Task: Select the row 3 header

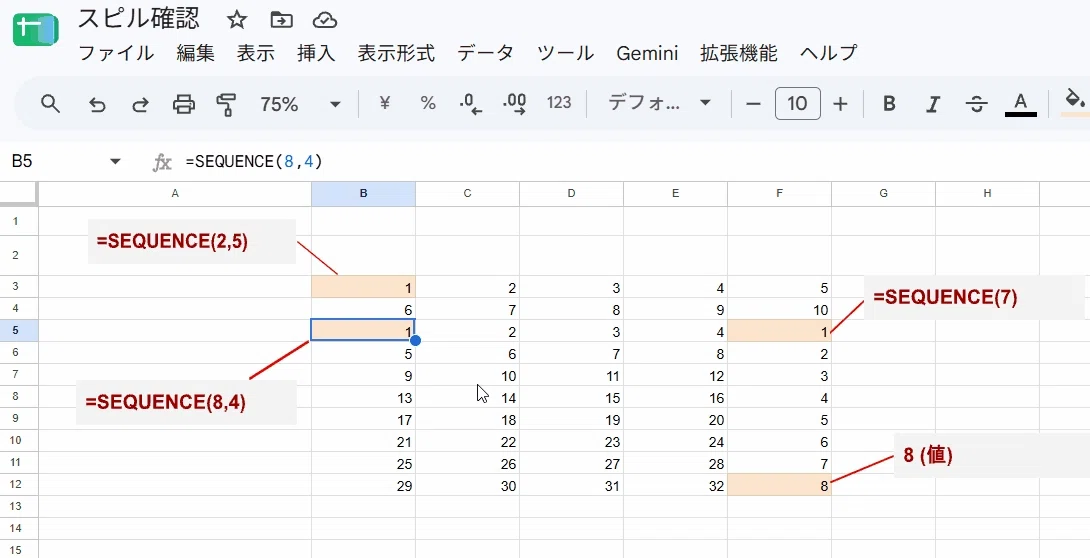Action: click(19, 287)
